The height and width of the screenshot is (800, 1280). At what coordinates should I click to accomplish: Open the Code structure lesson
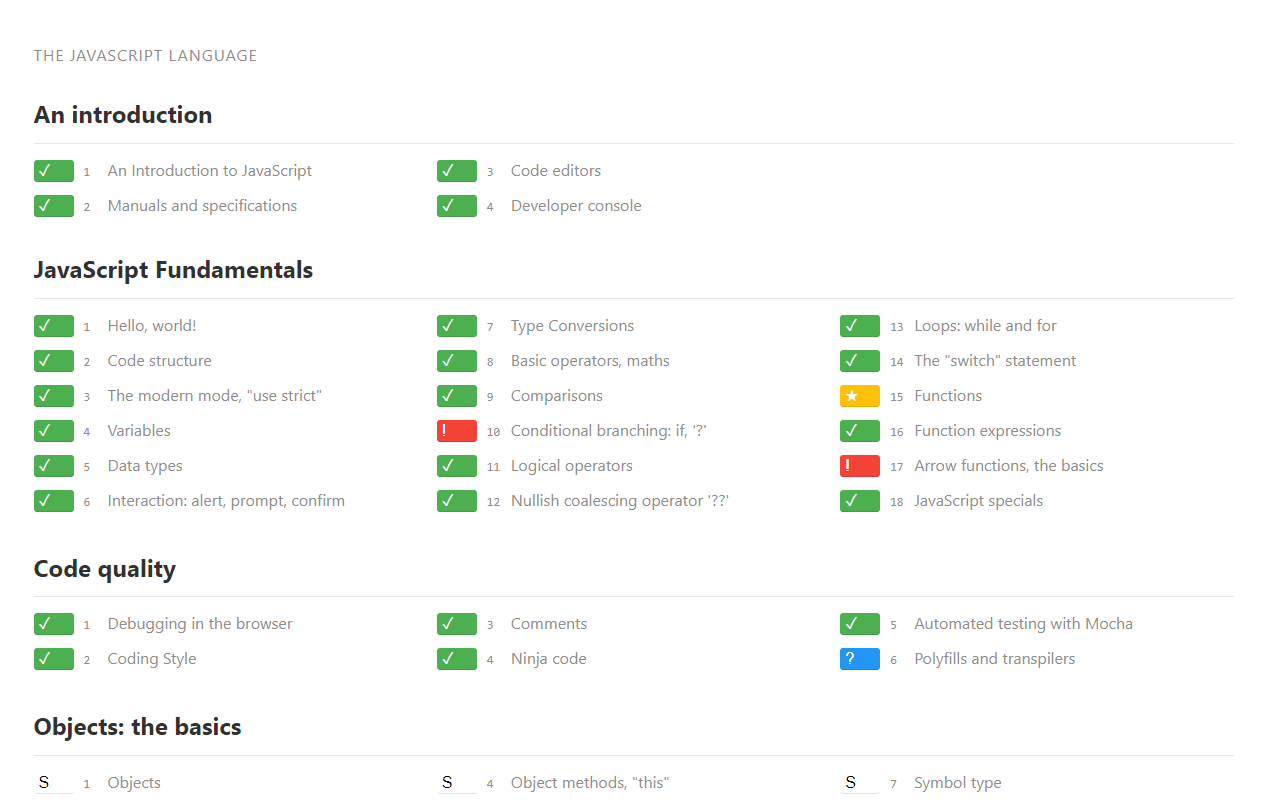pos(160,361)
